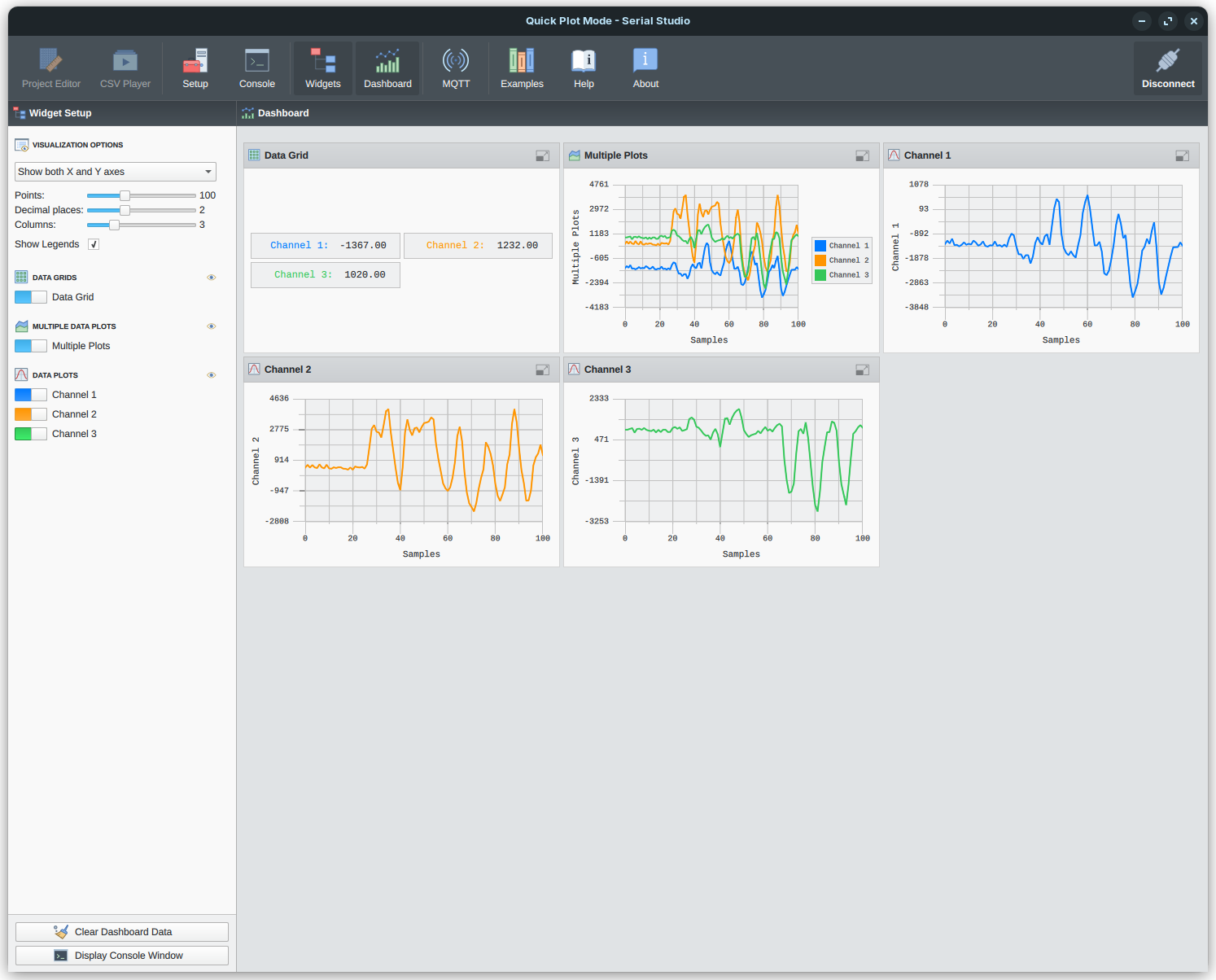Open the Setup panel from toolbar
Image resolution: width=1216 pixels, height=980 pixels.
click(x=195, y=68)
